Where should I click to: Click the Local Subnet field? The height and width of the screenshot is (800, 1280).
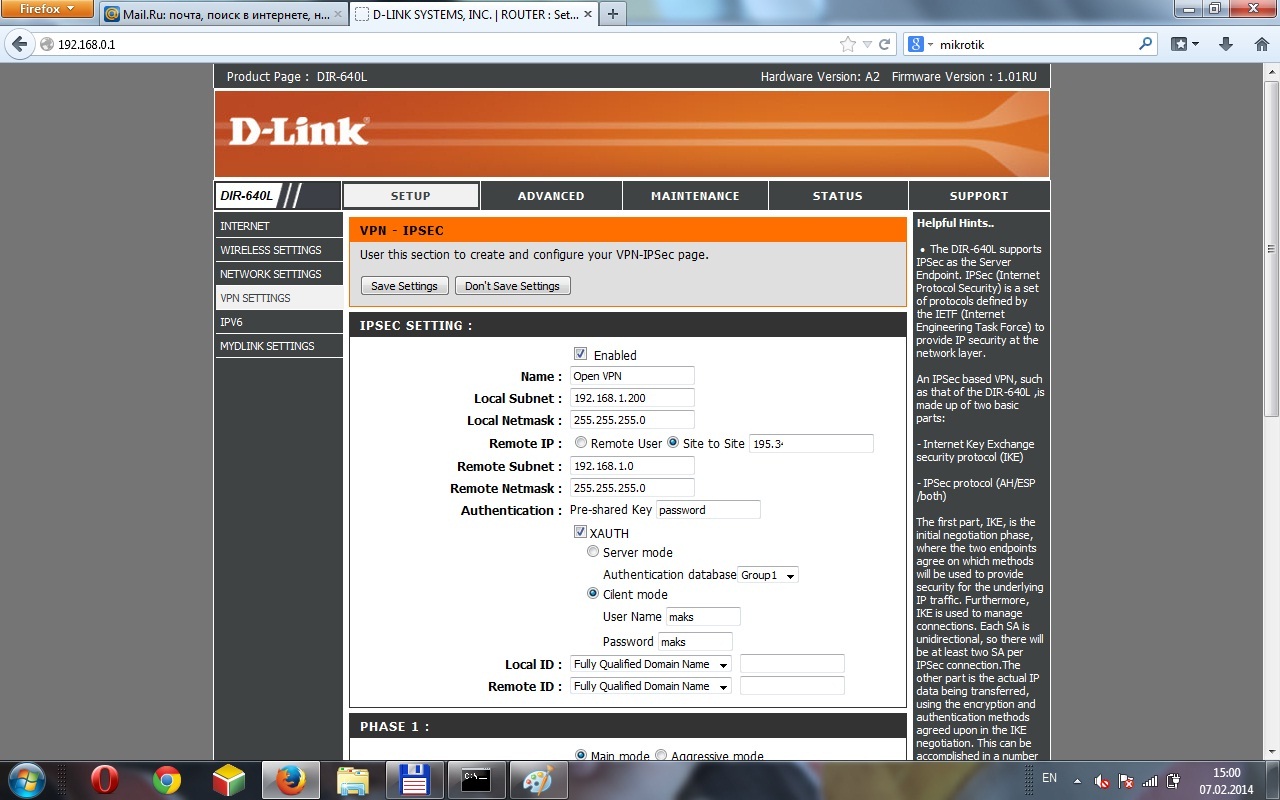click(632, 398)
